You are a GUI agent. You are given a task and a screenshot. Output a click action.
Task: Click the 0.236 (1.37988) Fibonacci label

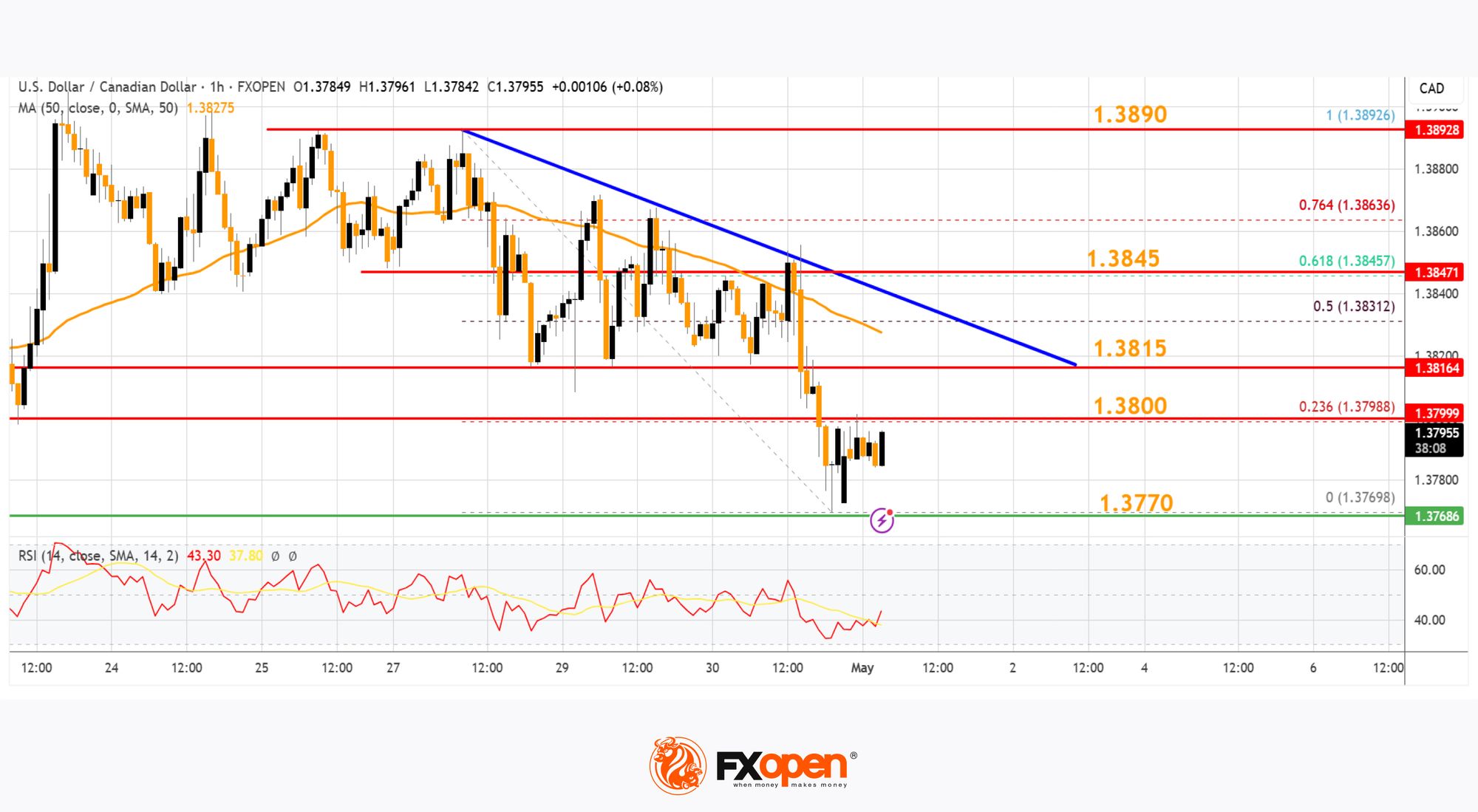(1346, 407)
